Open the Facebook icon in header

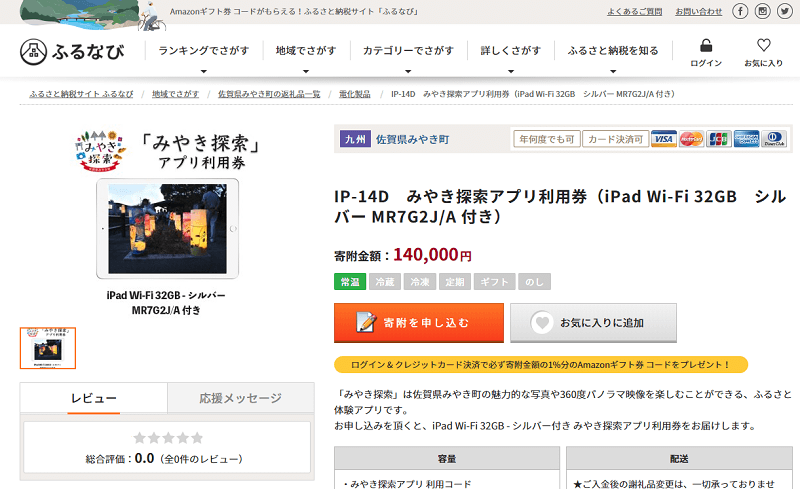click(x=740, y=11)
